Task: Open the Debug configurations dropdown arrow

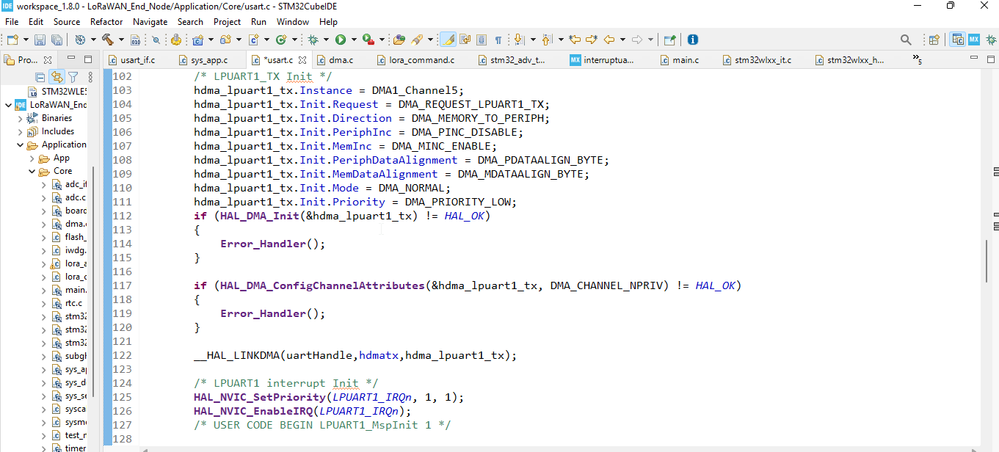Action: point(325,40)
